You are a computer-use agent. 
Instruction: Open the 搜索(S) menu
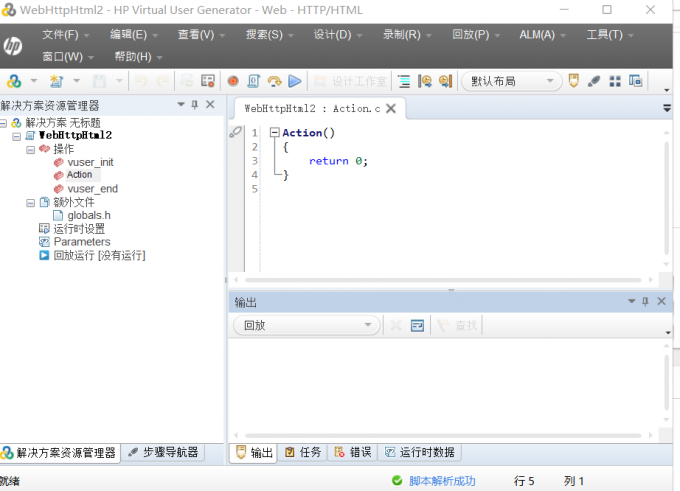[269, 34]
